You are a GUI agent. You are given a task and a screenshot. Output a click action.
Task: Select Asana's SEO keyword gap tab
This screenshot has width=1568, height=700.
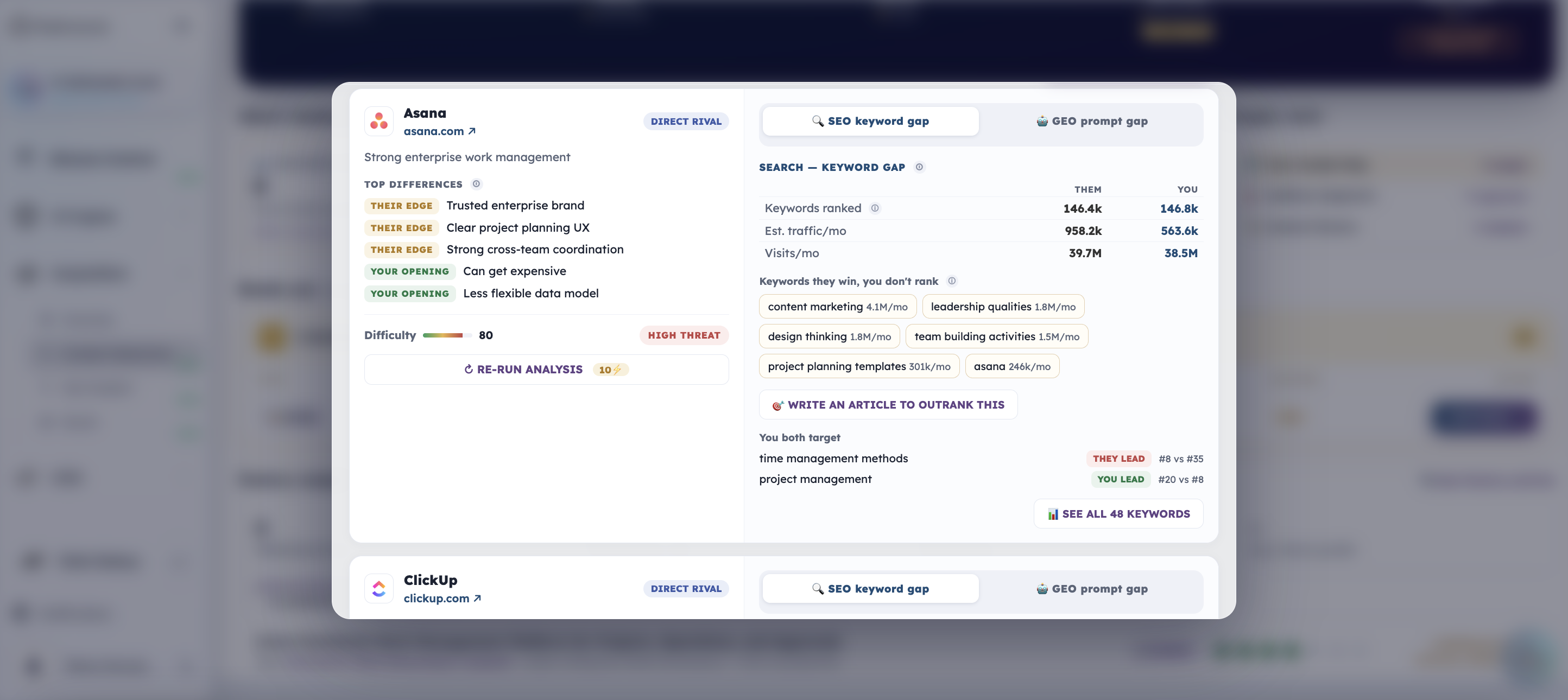click(x=870, y=121)
